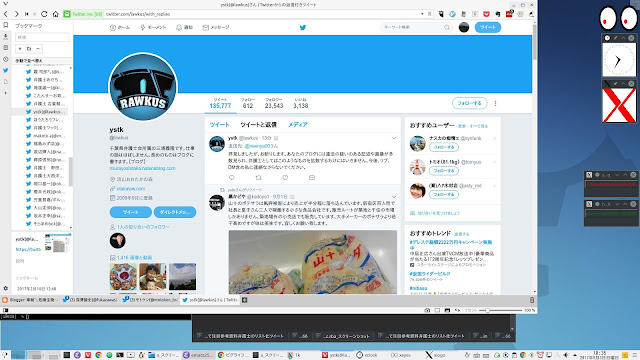Click the Chrome icon in the taskbar
Viewport: 640px width, 360px height.
(x=98, y=355)
